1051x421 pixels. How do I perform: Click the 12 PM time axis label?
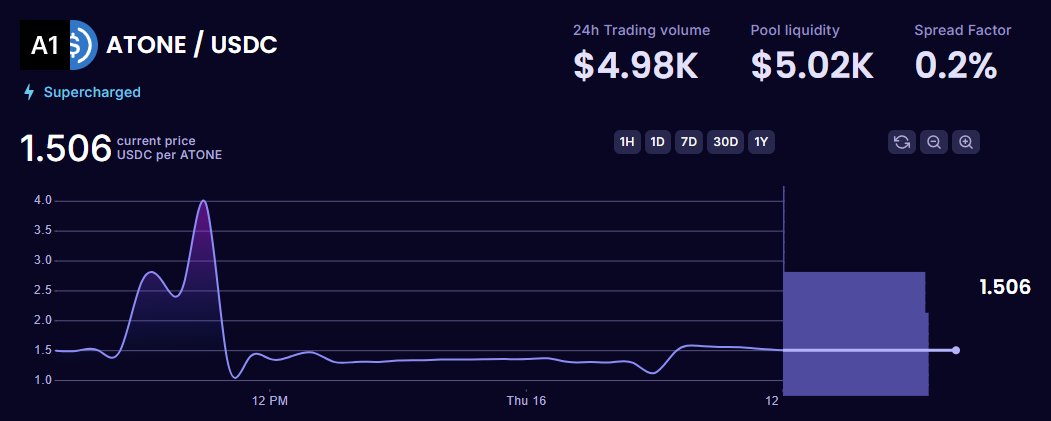270,401
